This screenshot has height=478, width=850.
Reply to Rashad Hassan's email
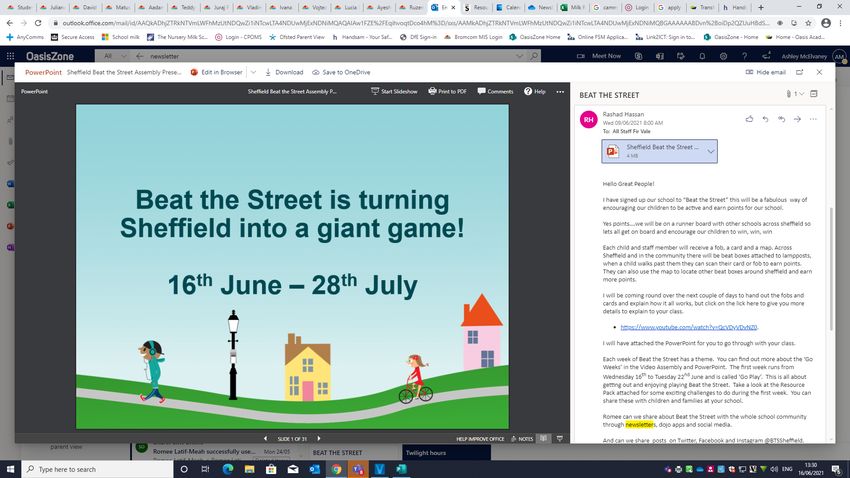click(765, 119)
